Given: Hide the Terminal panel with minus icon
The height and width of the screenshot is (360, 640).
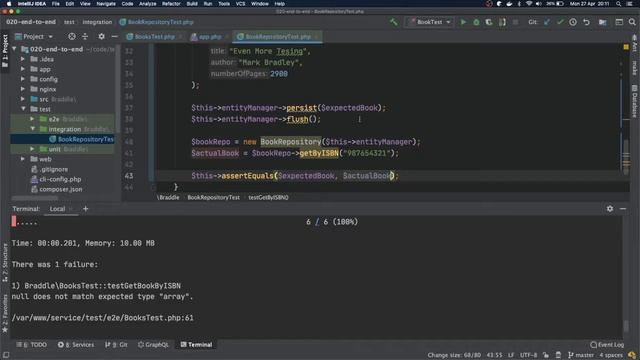Looking at the screenshot, I should [x=623, y=209].
